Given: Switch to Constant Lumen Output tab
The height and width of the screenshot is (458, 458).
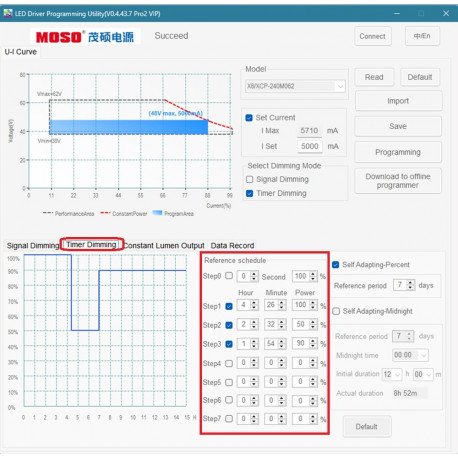Looking at the screenshot, I should pos(164,246).
